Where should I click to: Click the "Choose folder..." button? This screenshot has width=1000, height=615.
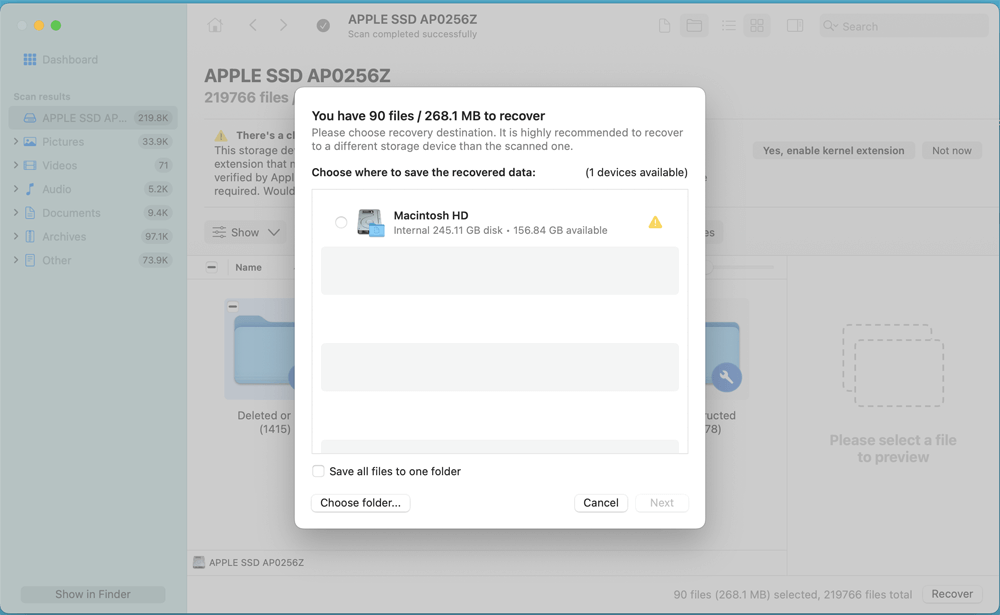pos(360,503)
